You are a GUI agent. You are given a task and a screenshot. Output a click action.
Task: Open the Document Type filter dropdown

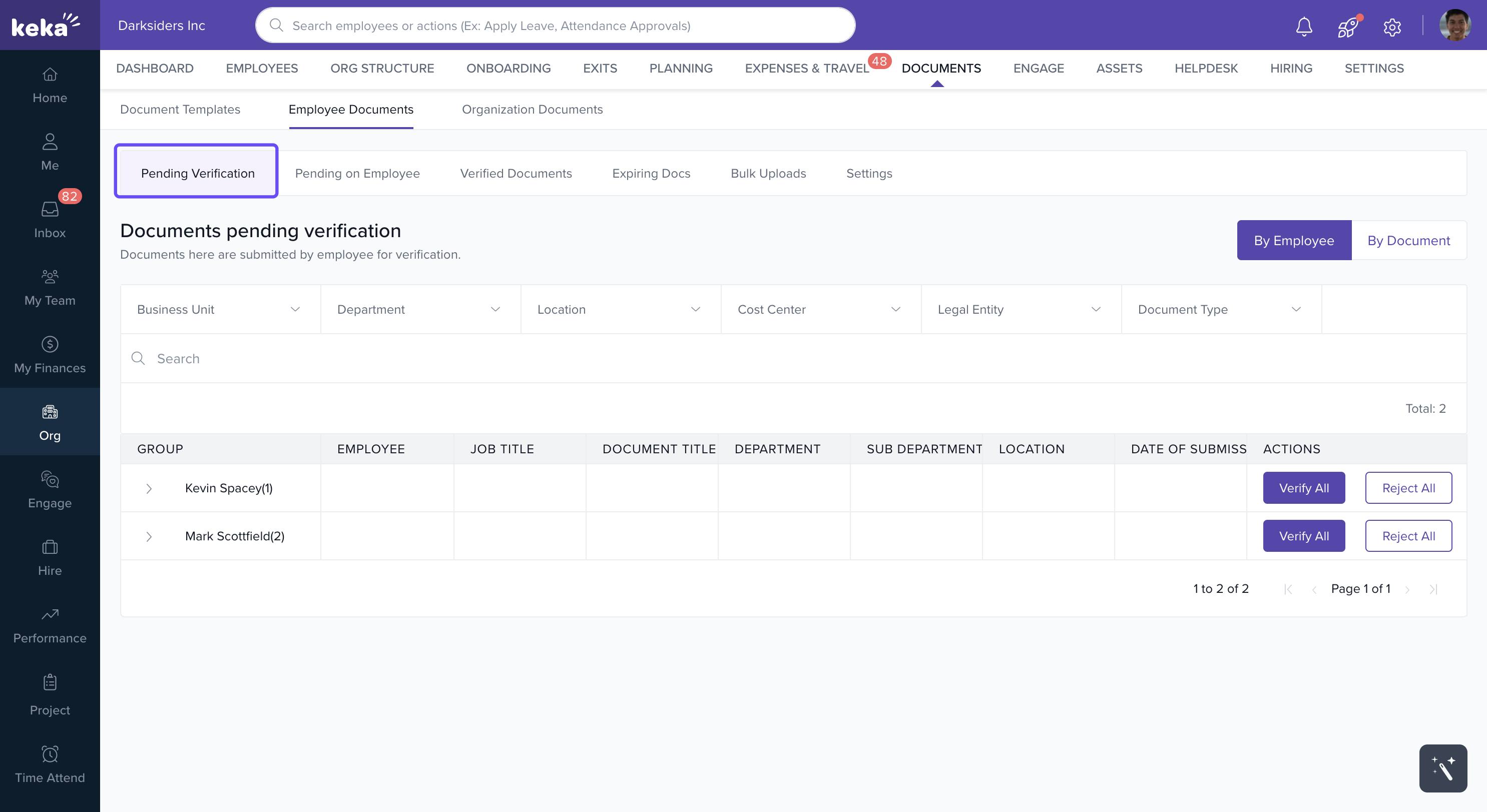[1220, 309]
